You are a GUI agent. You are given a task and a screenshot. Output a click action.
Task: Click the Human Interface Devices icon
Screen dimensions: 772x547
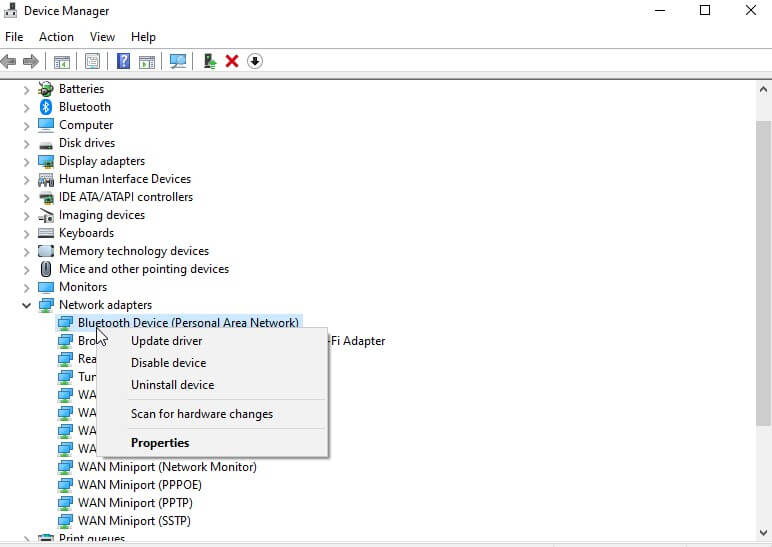[46, 179]
